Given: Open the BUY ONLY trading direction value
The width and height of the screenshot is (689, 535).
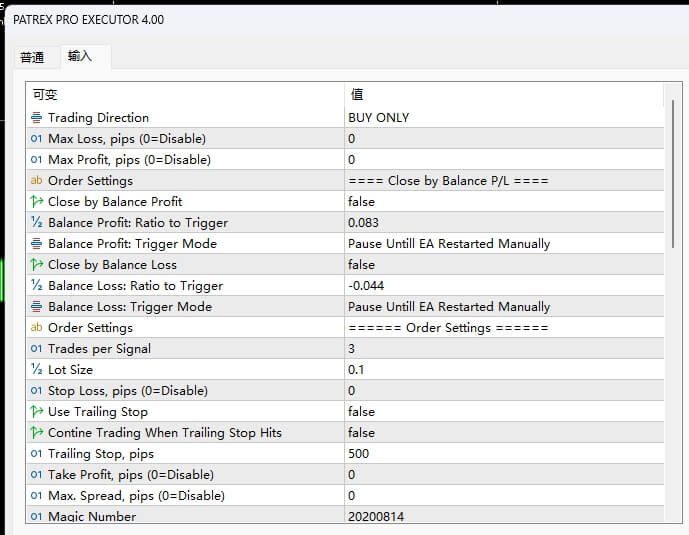Looking at the screenshot, I should click(504, 118).
